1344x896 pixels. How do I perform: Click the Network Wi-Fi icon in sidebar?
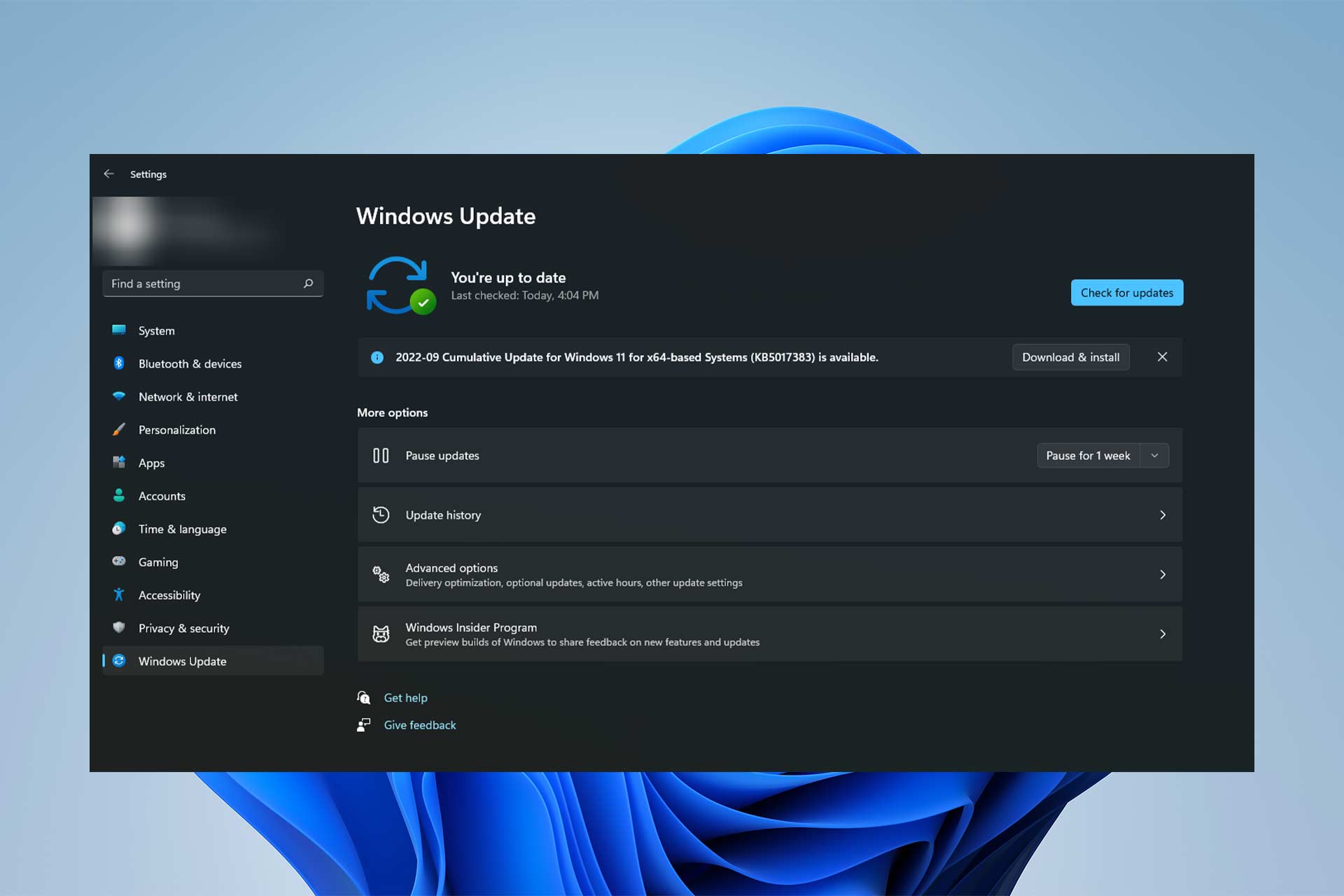119,396
